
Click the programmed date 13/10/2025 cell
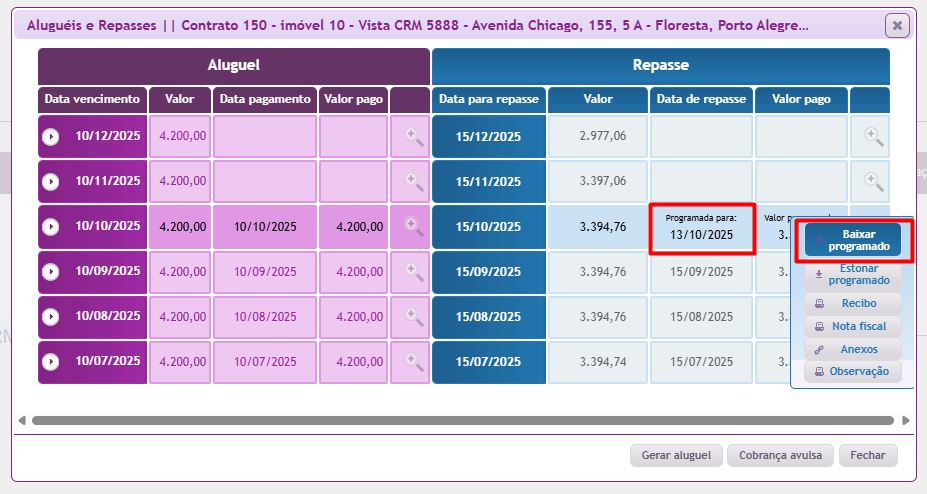pos(701,229)
